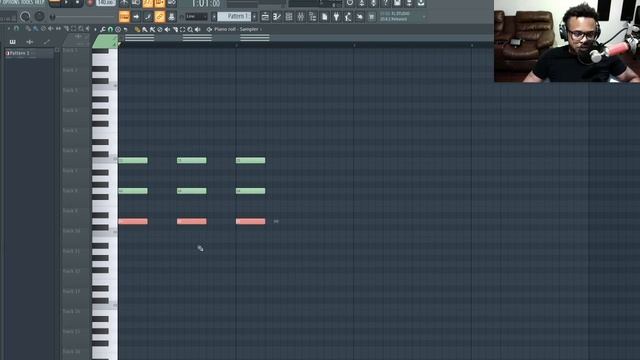Open the Playlist window from main toolbar
Image resolution: width=640 pixels, height=360 pixels.
[x=265, y=16]
